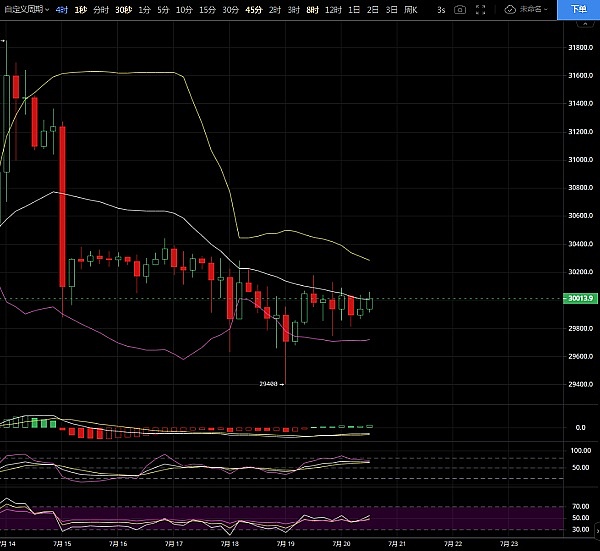
Task: Switch to the 1秒 interval
Action: pos(81,9)
